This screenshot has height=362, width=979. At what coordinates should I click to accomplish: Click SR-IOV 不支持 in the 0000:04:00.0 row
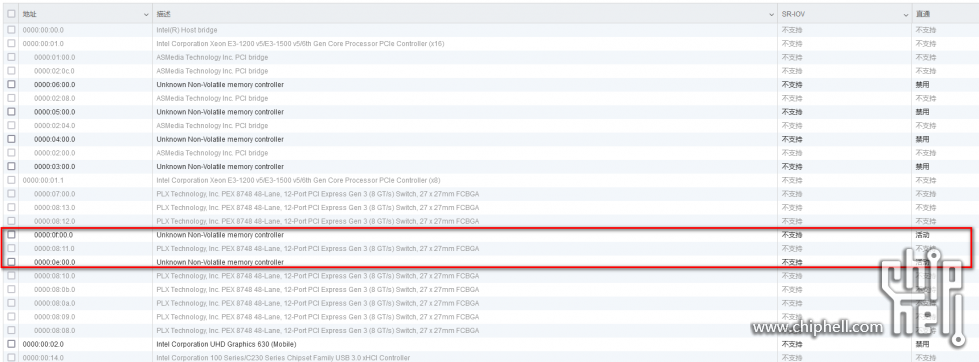792,139
